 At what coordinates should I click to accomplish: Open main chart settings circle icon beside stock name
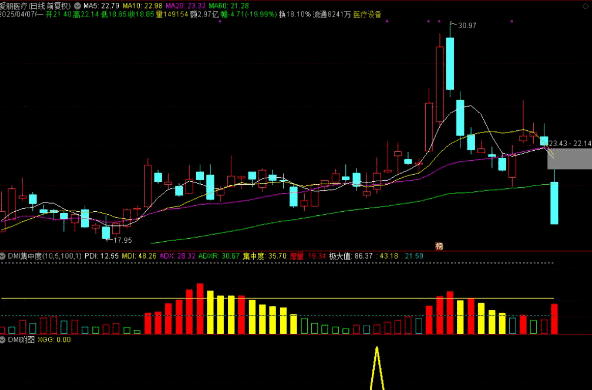click(78, 6)
